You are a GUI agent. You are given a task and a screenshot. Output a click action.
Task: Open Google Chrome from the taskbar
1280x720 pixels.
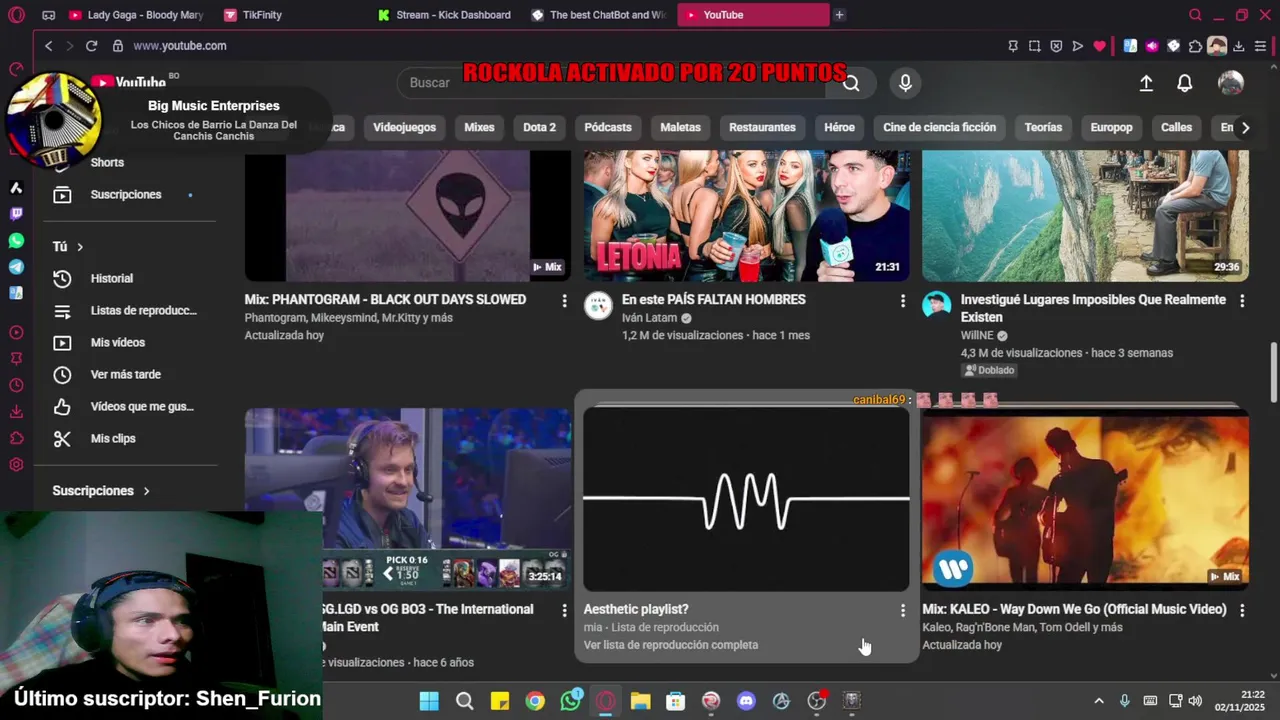[x=535, y=701]
